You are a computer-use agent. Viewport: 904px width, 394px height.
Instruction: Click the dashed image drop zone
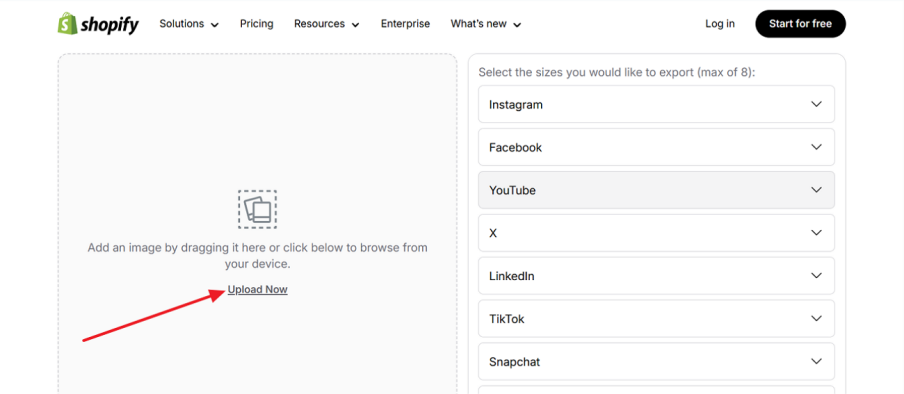[x=257, y=224]
